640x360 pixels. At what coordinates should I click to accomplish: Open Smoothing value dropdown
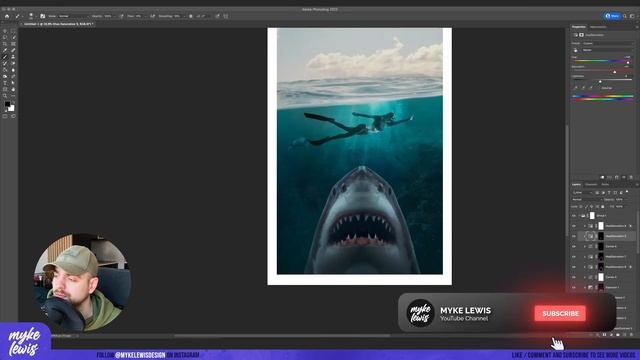180,16
